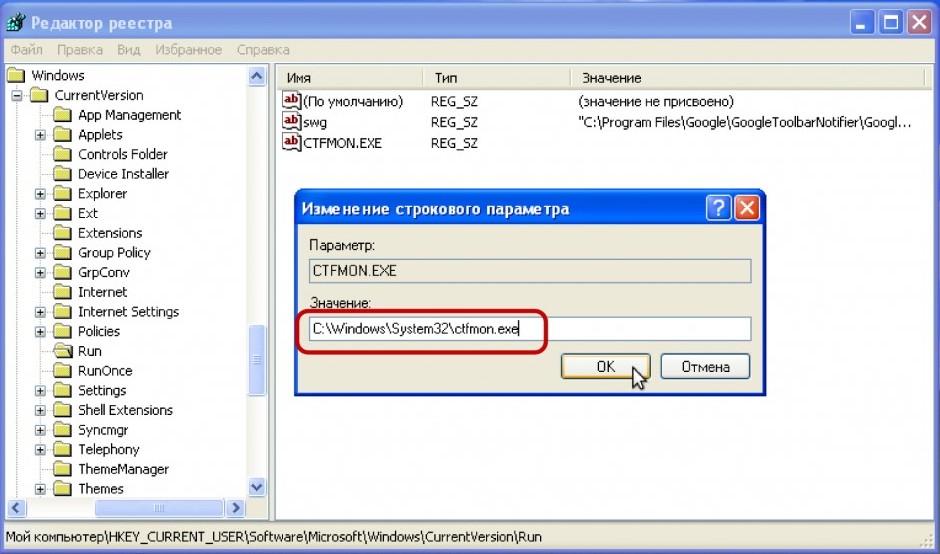Click the tree scrollbar down arrow
The height and width of the screenshot is (554, 940).
point(257,487)
